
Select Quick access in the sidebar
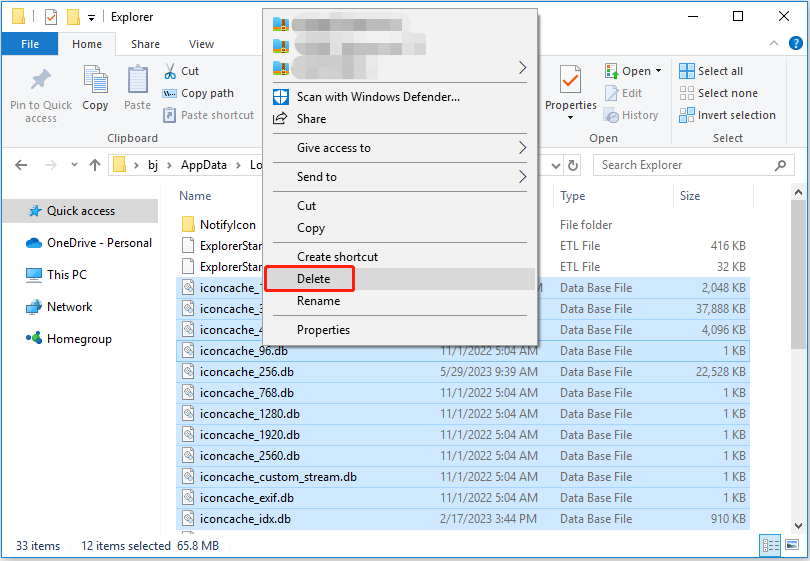(x=81, y=211)
